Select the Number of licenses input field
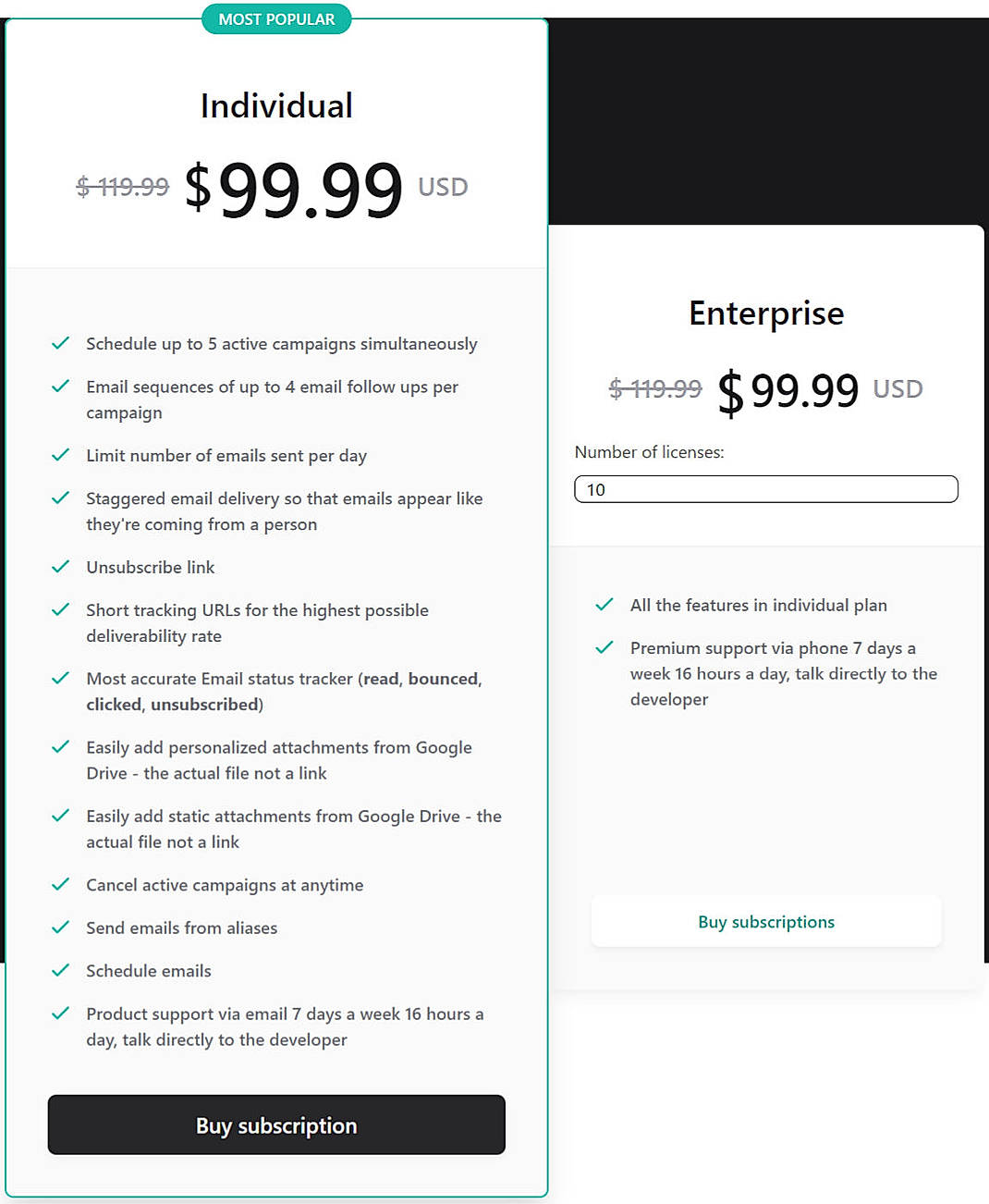This screenshot has width=989, height=1204. 765,489
